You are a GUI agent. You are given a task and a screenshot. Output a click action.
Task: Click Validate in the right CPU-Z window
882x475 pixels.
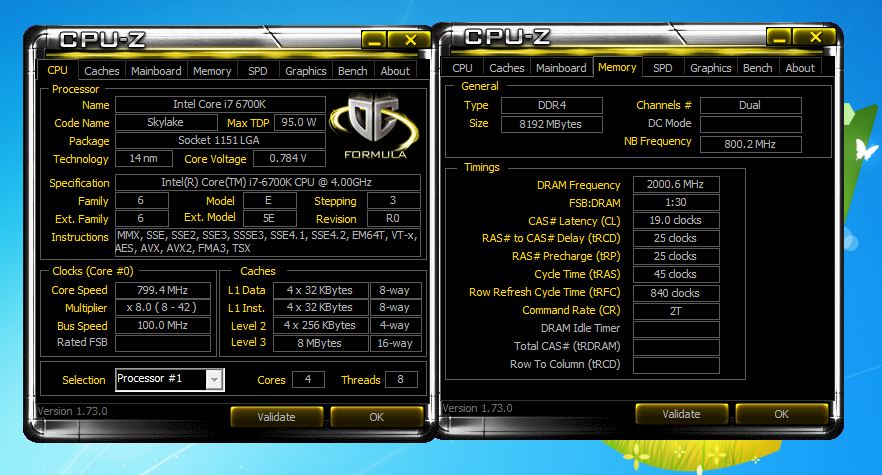[x=681, y=414]
